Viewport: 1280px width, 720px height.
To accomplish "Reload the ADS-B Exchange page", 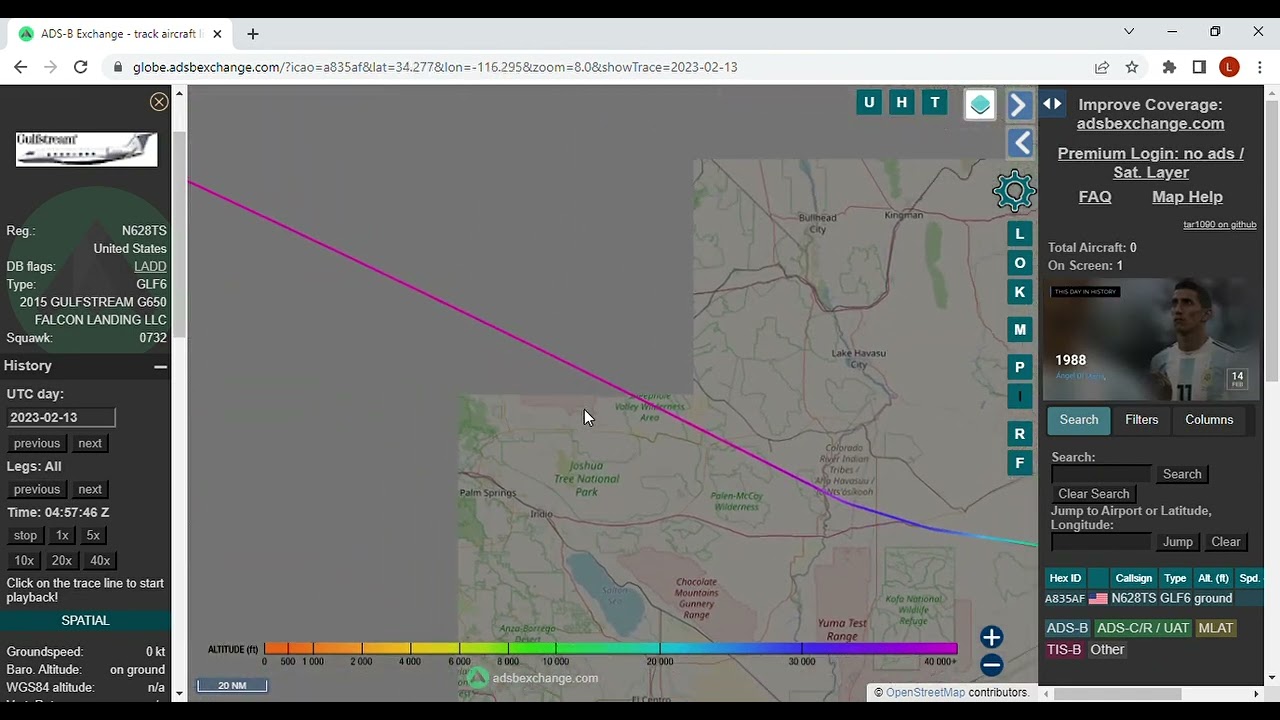I will [x=81, y=67].
